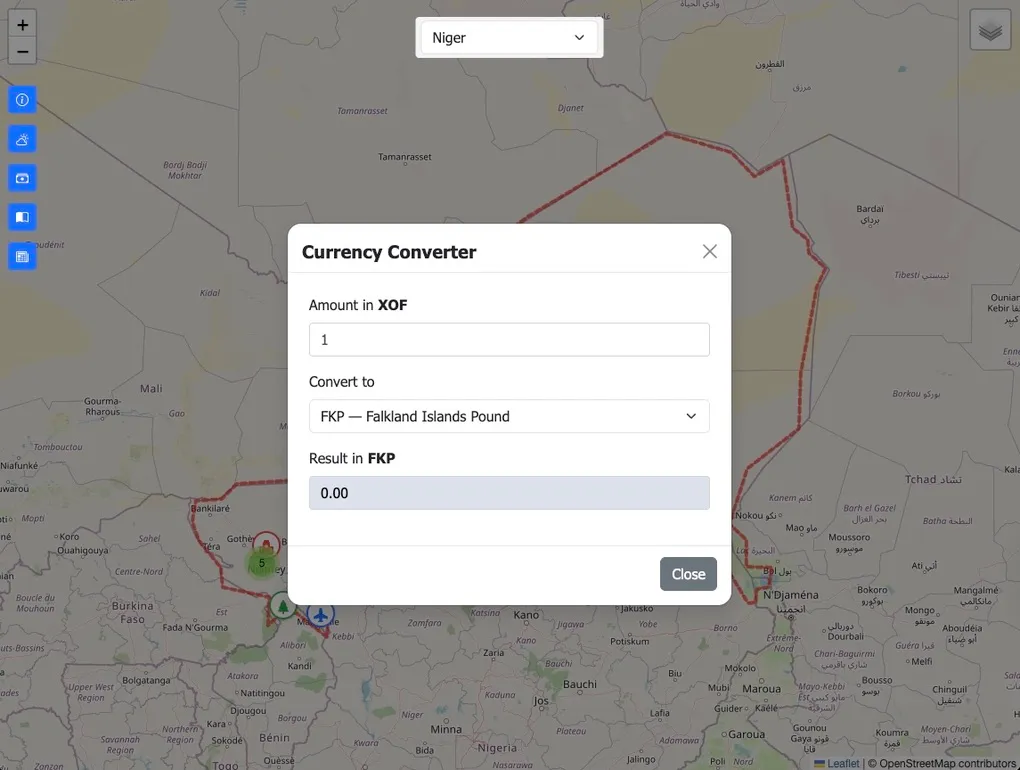
Task: Click the Result in FKP output field
Action: tap(509, 493)
